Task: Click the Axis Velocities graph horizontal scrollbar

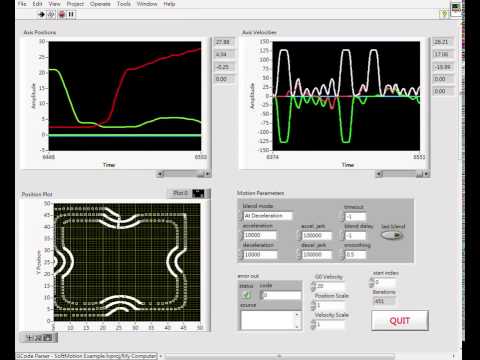Action: click(x=402, y=174)
